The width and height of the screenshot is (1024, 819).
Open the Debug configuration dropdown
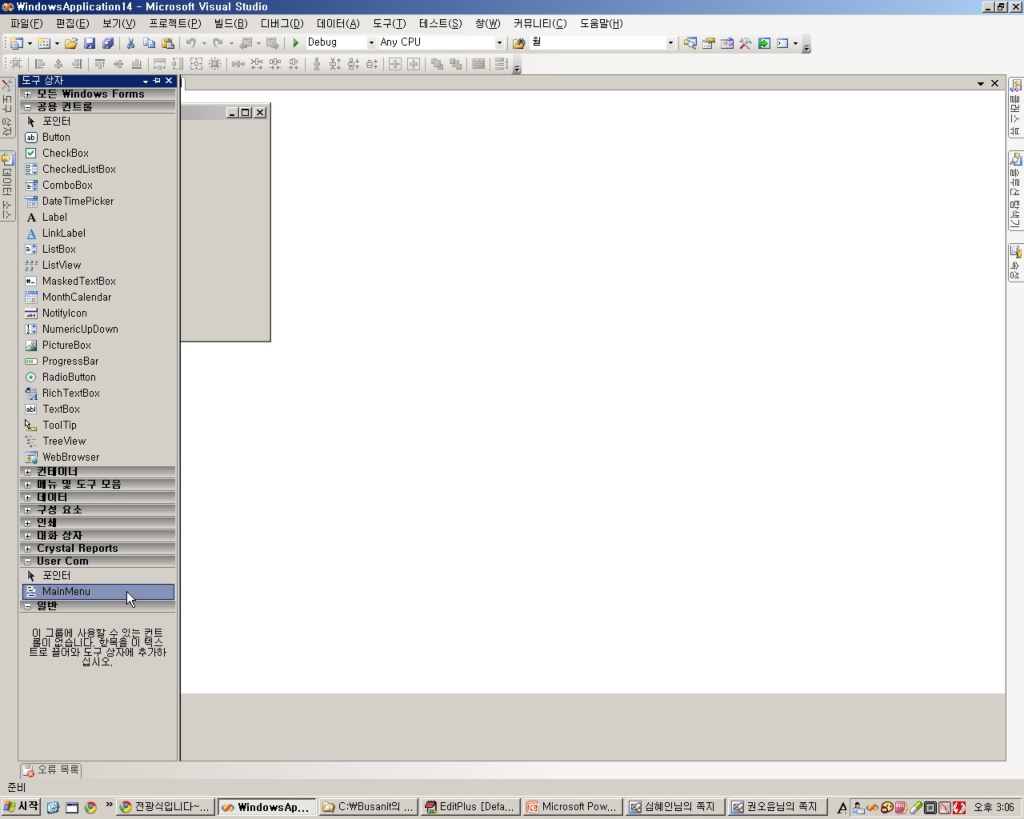tap(371, 42)
